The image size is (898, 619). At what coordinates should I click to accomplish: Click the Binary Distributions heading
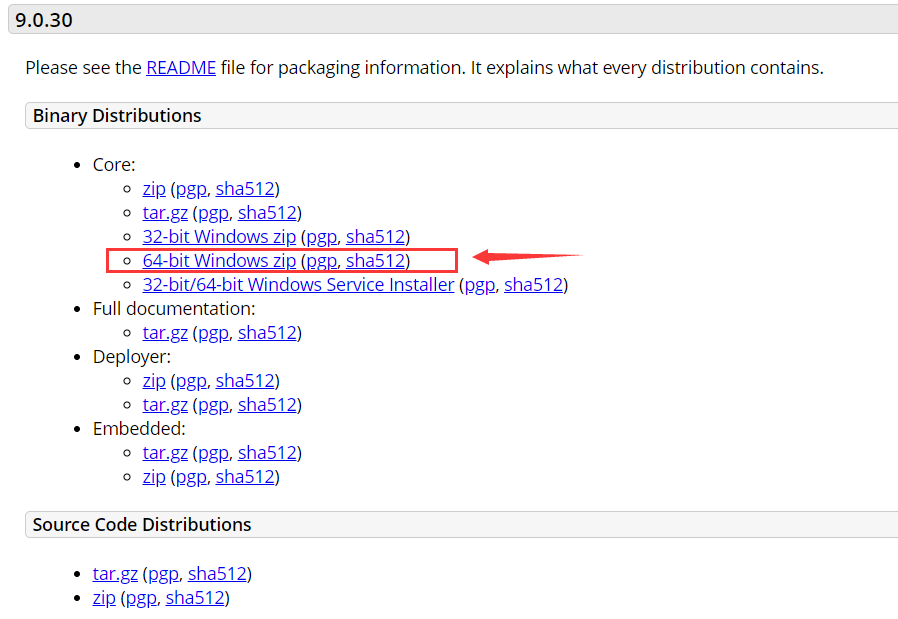pyautogui.click(x=117, y=116)
